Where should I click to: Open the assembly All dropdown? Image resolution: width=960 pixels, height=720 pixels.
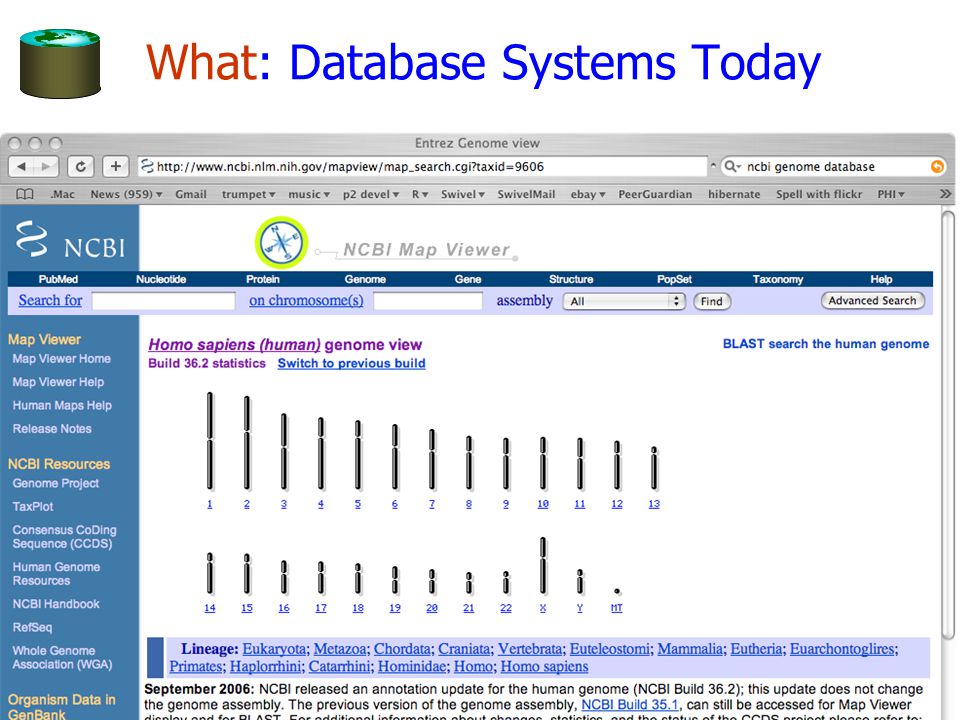click(x=623, y=301)
